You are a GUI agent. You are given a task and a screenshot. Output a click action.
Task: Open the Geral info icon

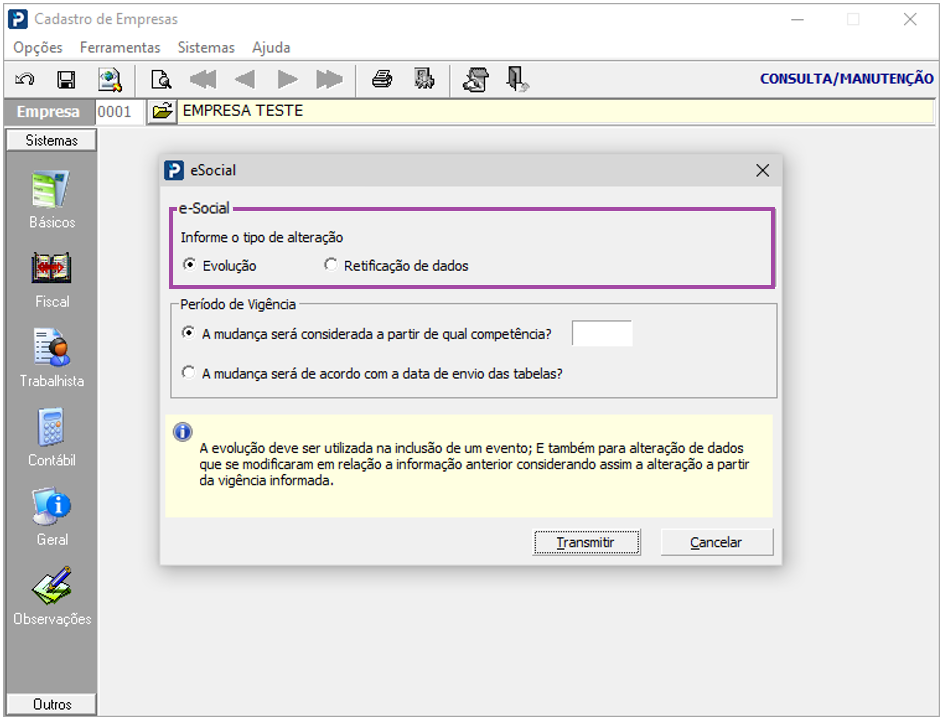[x=51, y=506]
